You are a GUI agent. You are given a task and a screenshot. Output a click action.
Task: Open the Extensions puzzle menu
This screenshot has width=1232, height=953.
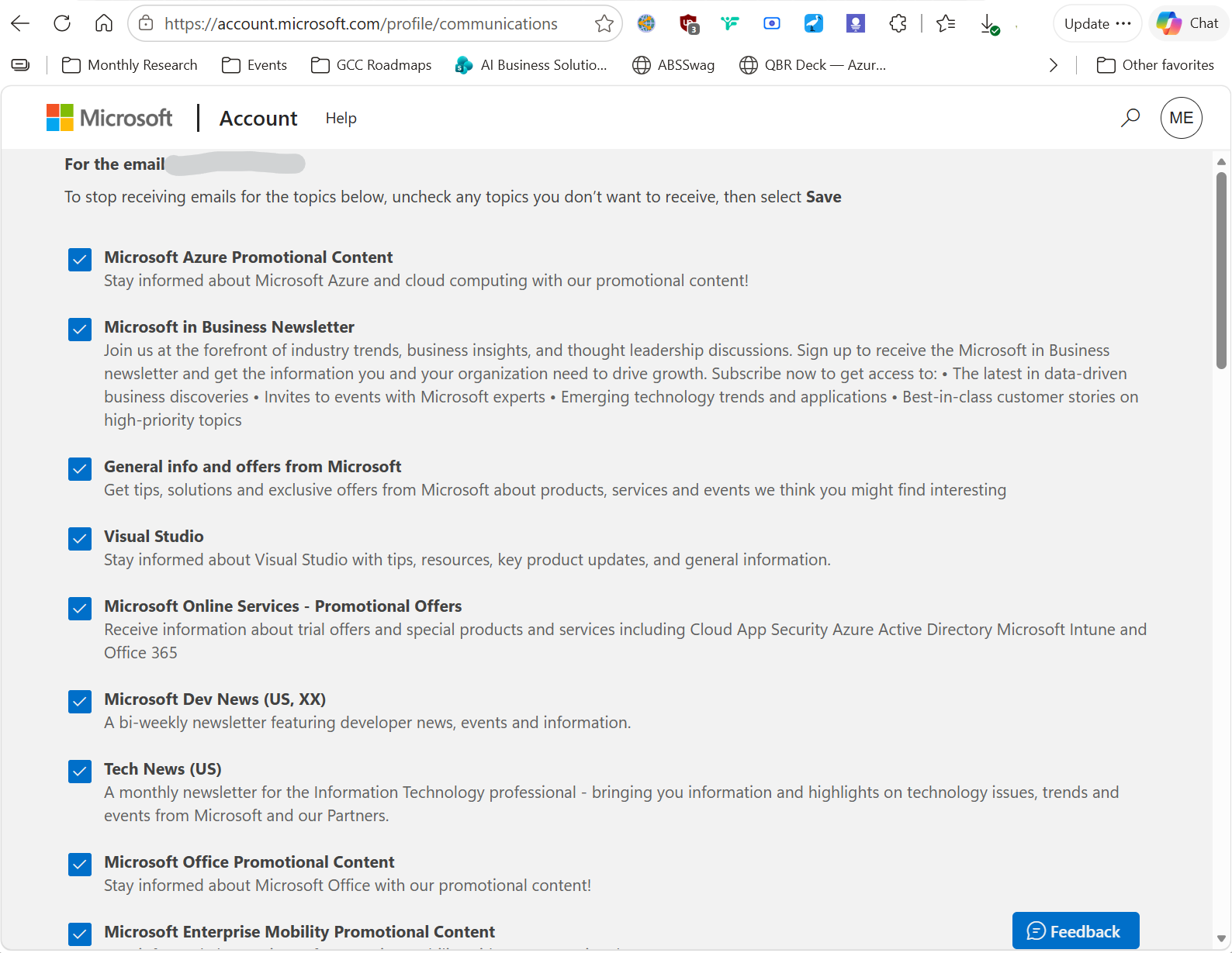[898, 24]
